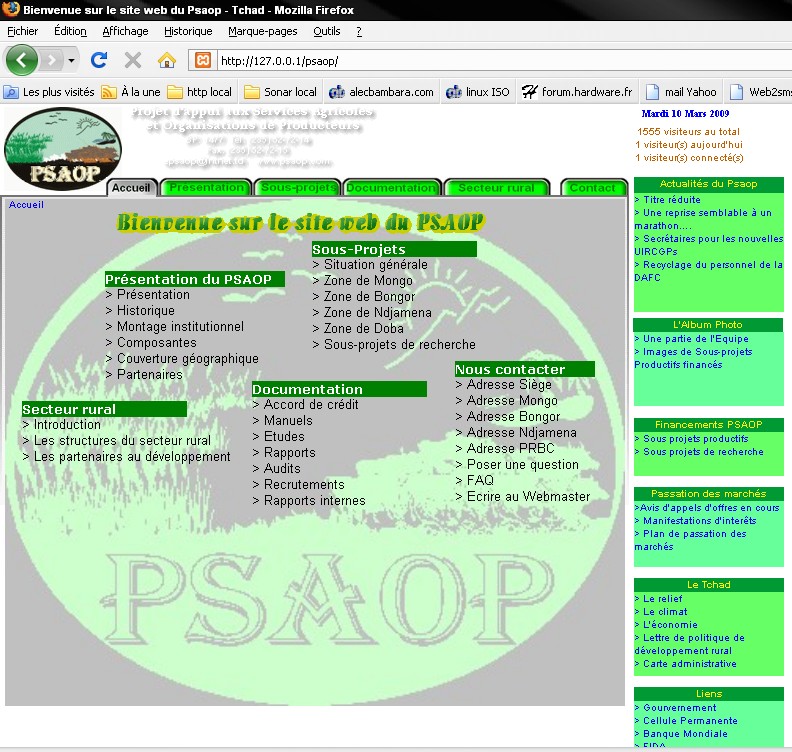
Task: Click the orange site favicon in address bar
Action: (x=202, y=60)
